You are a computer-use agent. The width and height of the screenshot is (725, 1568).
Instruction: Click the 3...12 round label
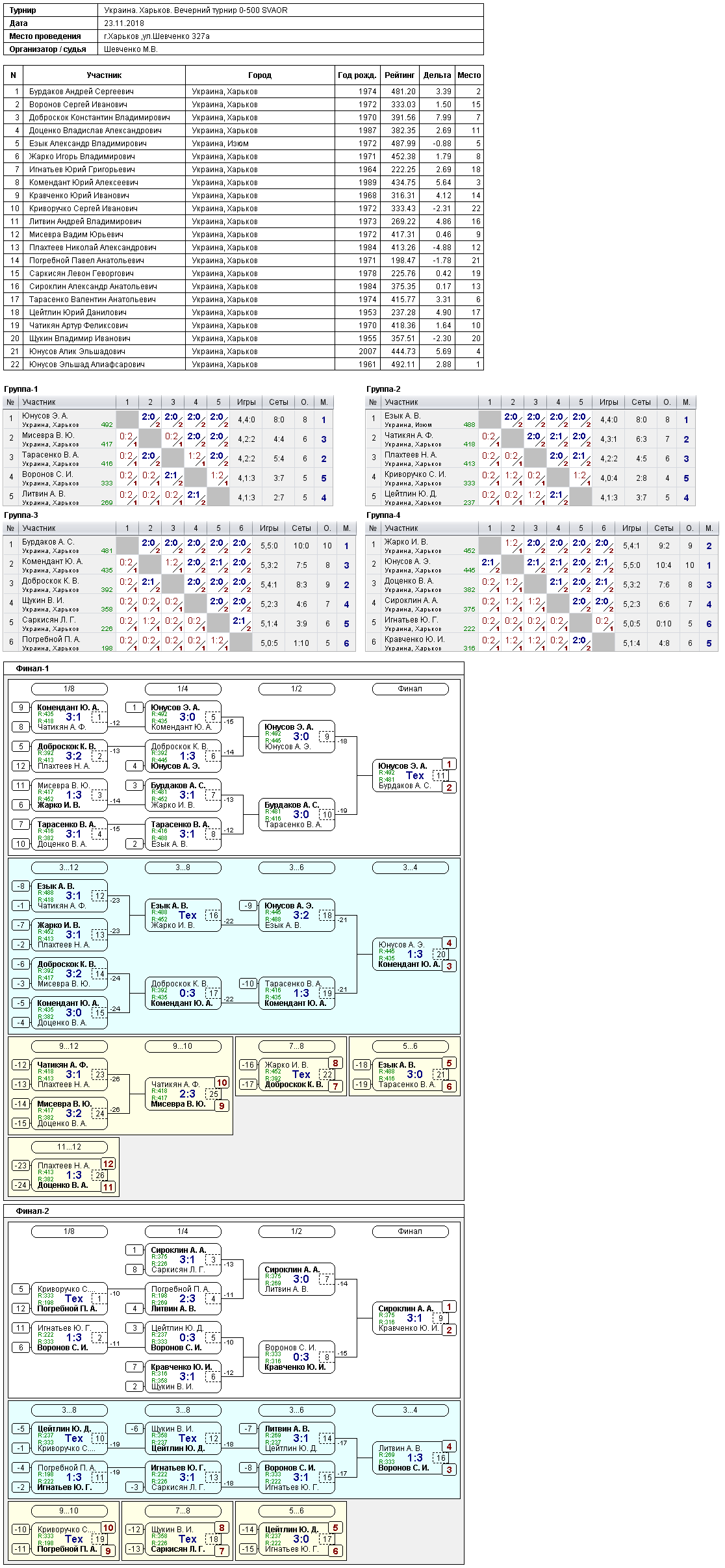pyautogui.click(x=69, y=868)
